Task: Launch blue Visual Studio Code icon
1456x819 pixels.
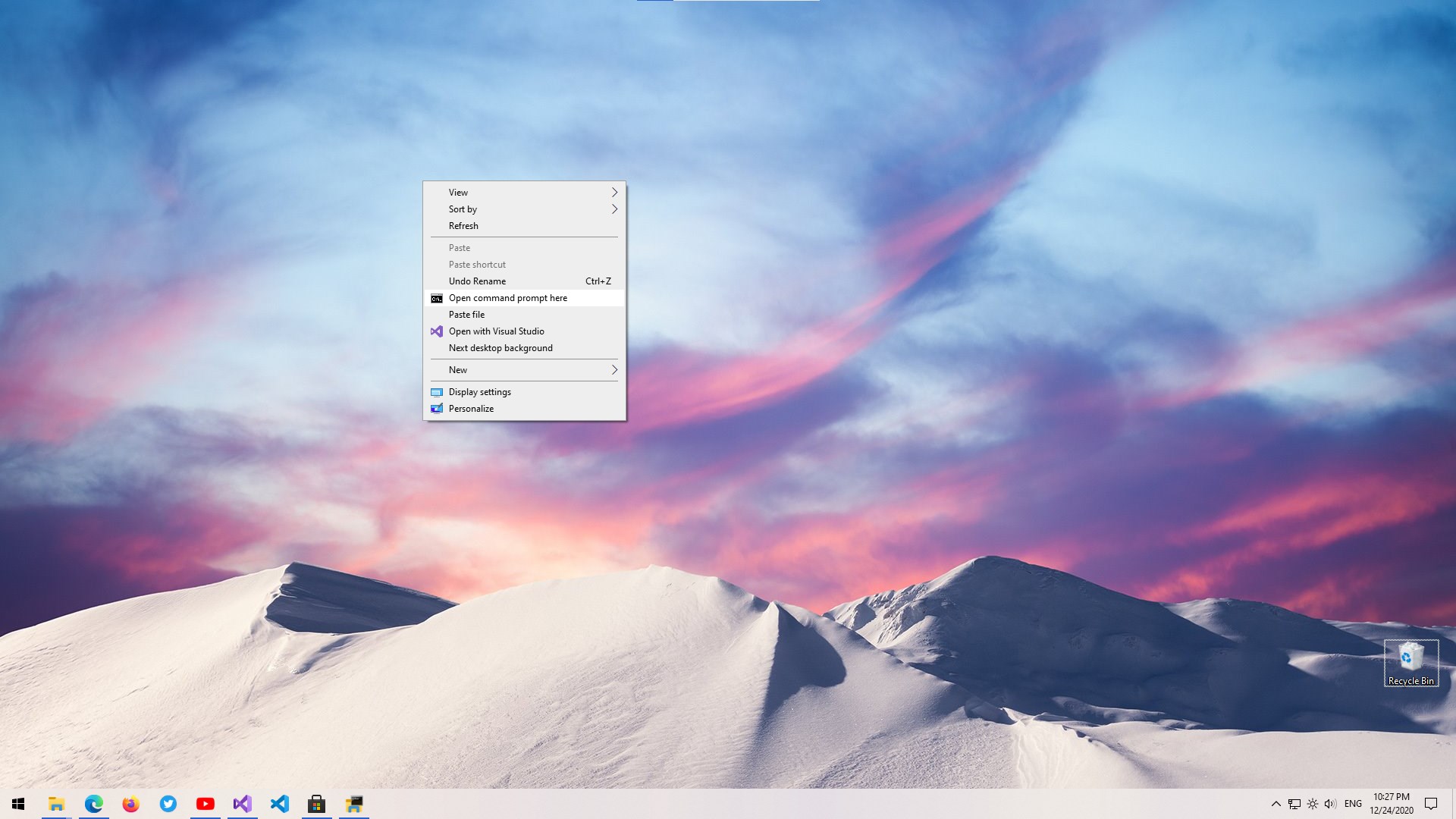Action: [279, 804]
